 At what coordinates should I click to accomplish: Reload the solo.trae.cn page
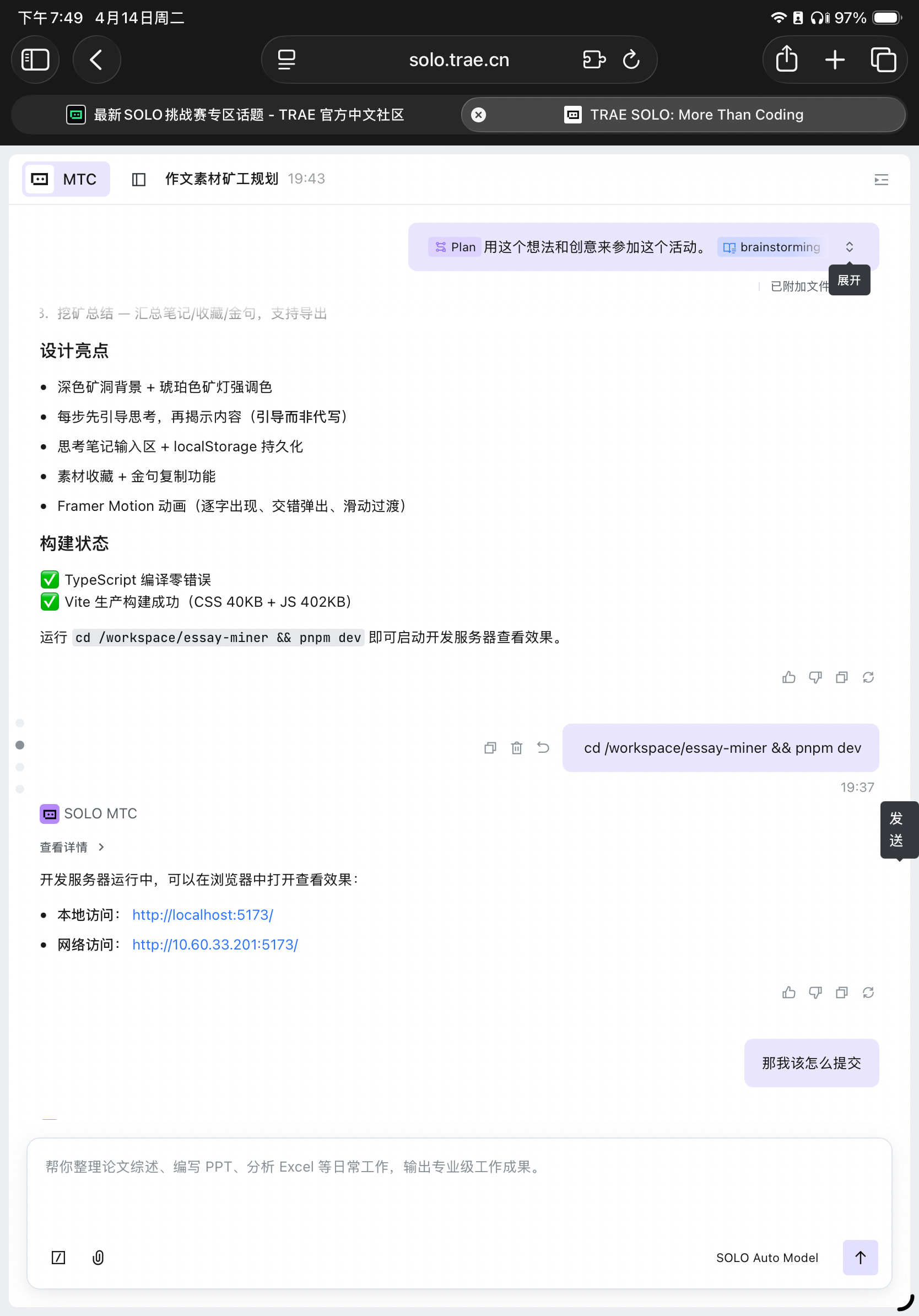coord(631,60)
